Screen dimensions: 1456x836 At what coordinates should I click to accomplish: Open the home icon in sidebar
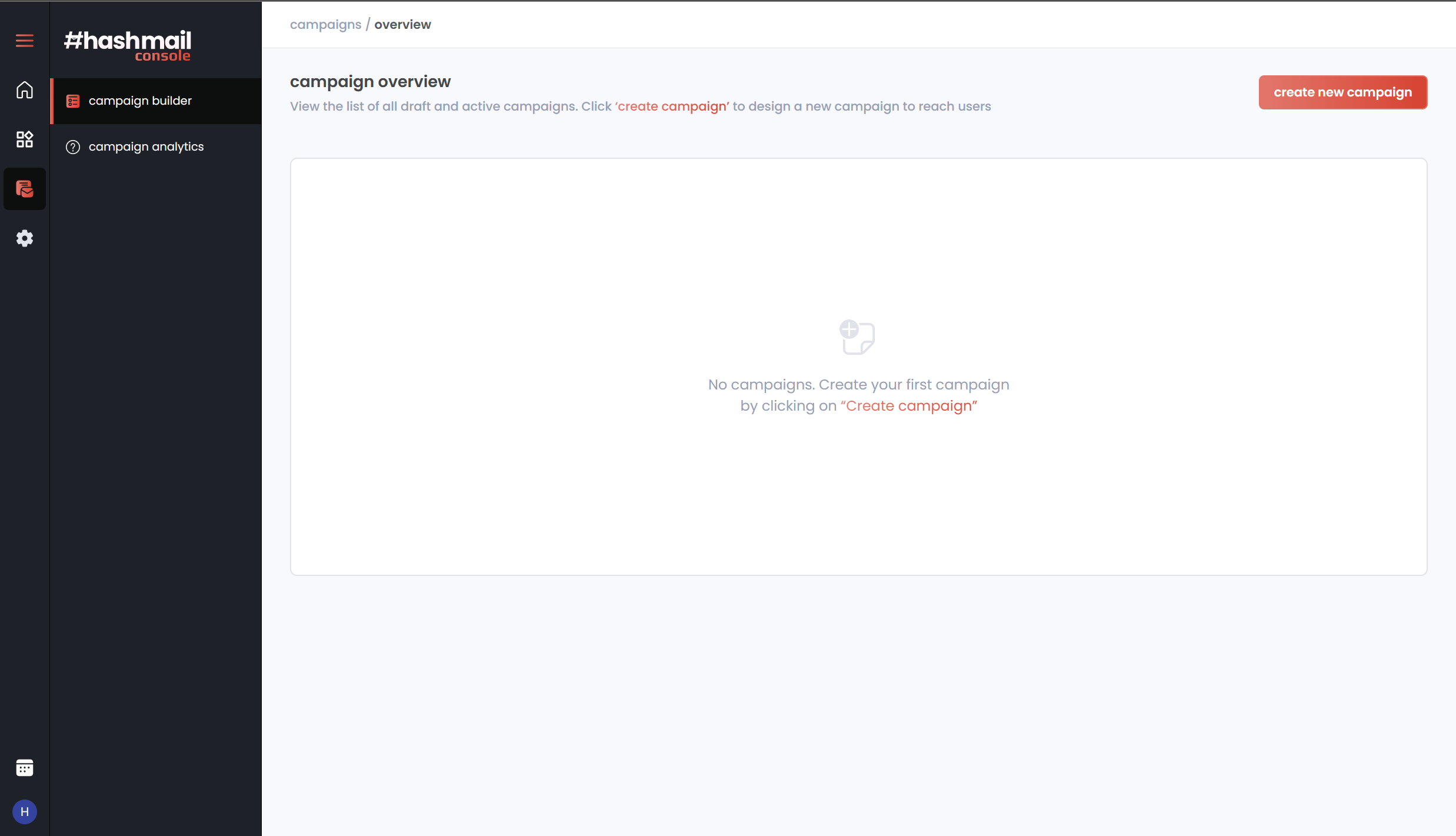click(x=24, y=90)
